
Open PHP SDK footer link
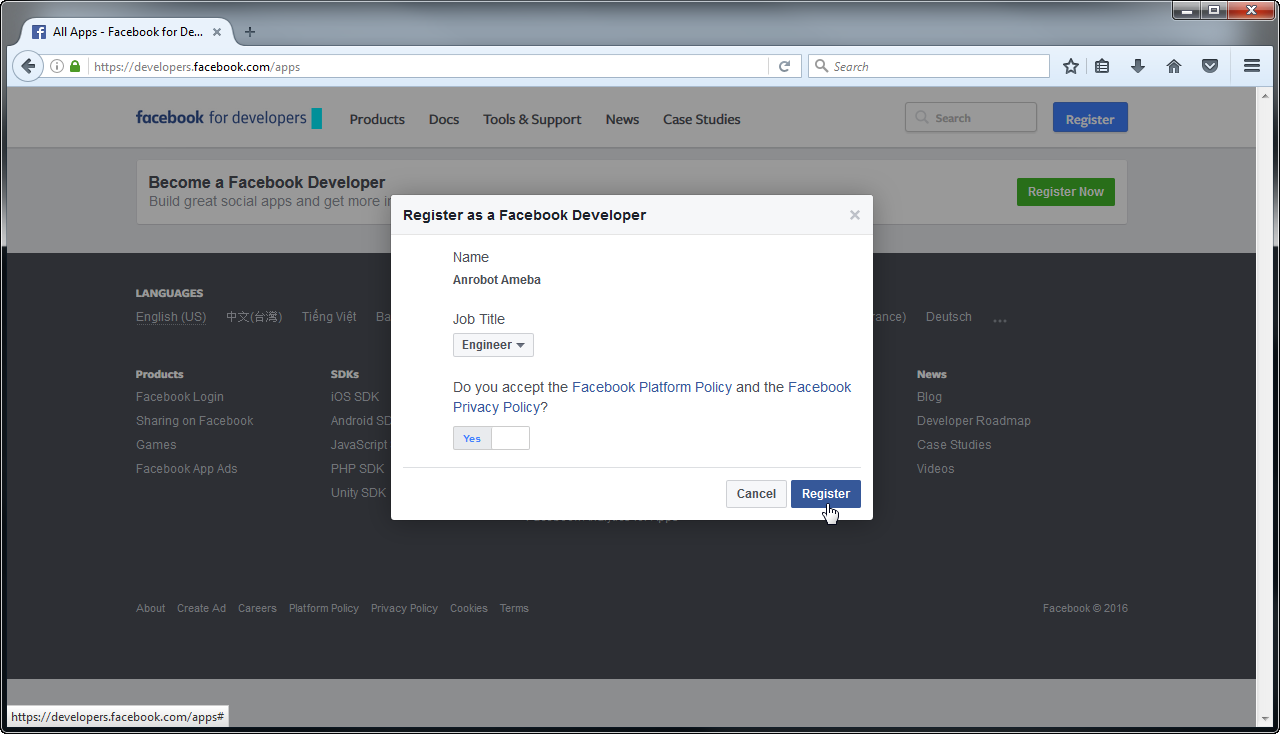[x=357, y=469]
